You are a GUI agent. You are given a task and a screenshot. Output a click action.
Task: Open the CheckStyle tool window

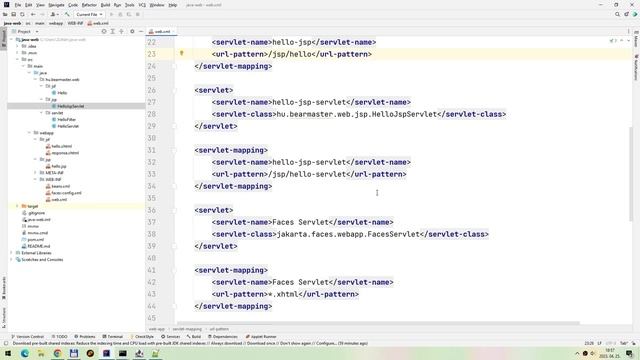[x=142, y=337]
